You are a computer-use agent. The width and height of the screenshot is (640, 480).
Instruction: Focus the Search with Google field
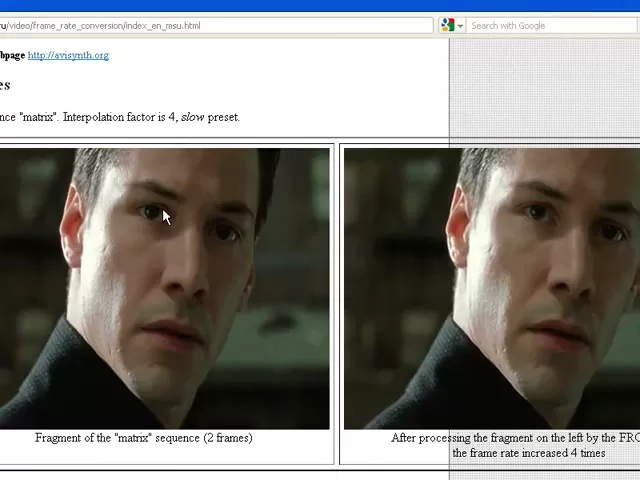point(553,26)
